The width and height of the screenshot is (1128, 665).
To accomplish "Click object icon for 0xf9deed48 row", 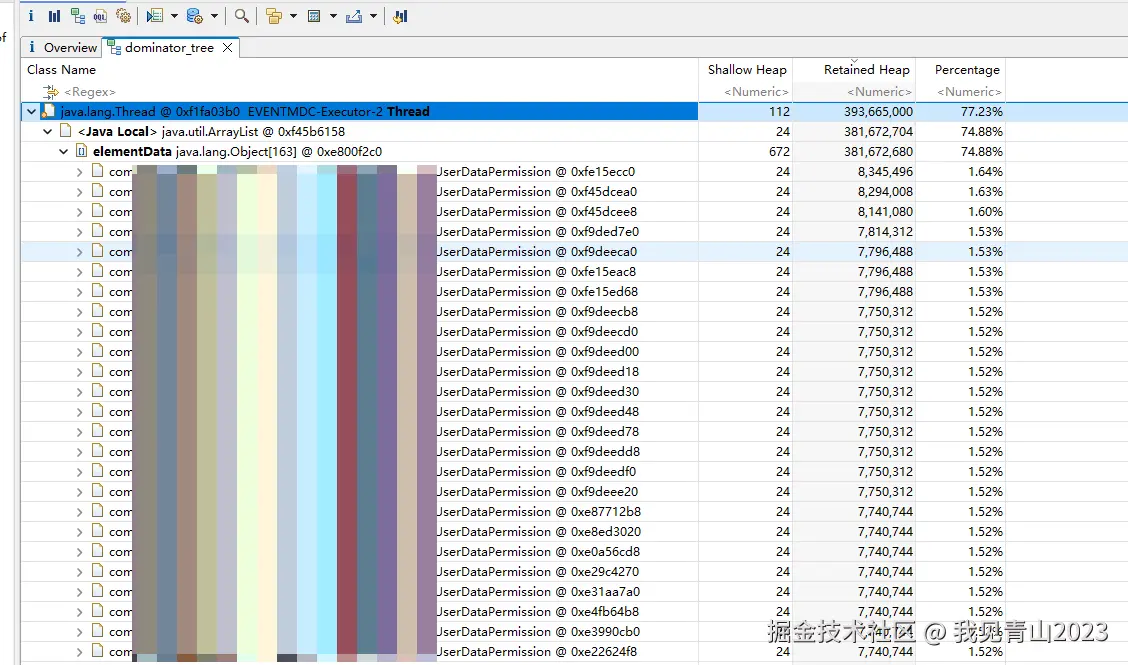I will click(98, 411).
